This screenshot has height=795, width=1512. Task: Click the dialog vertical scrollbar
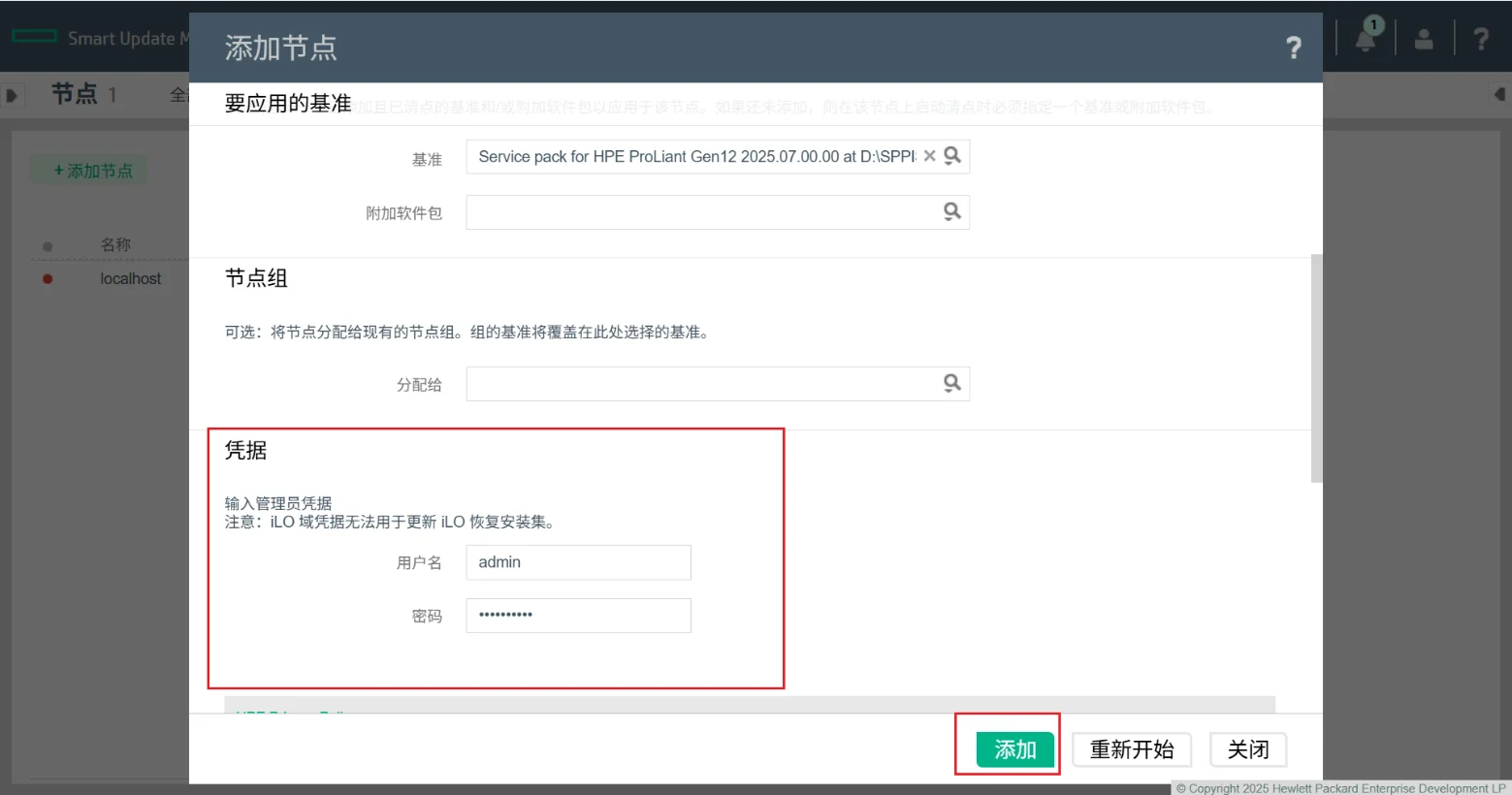click(1316, 368)
